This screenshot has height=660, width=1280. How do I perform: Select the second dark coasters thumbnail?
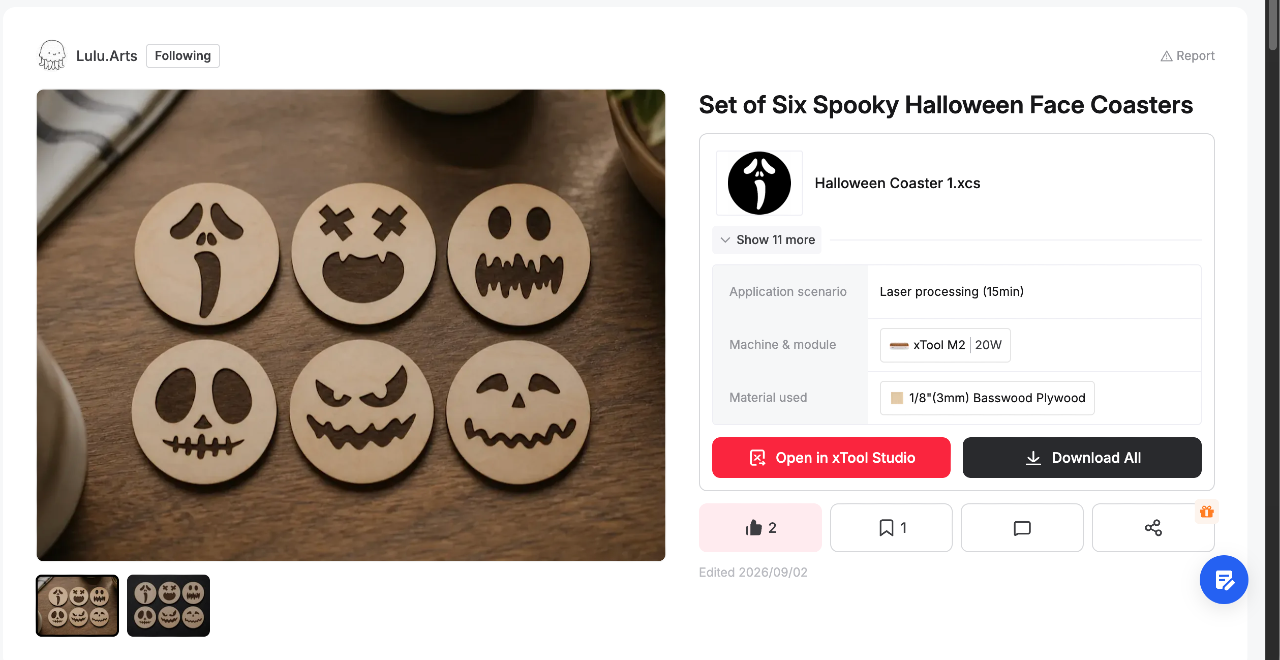(168, 606)
